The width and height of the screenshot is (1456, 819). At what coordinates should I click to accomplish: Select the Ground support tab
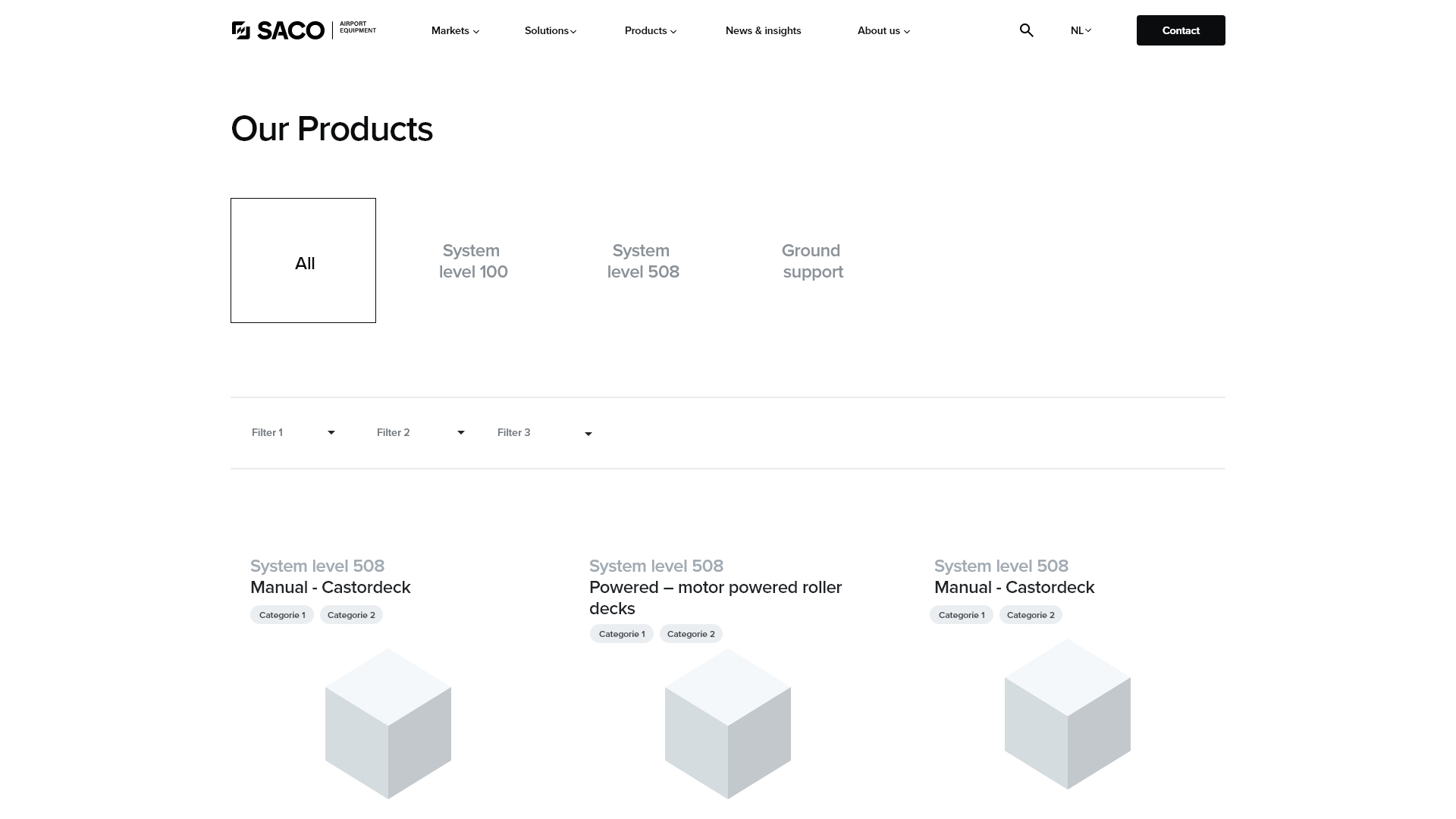(x=812, y=261)
